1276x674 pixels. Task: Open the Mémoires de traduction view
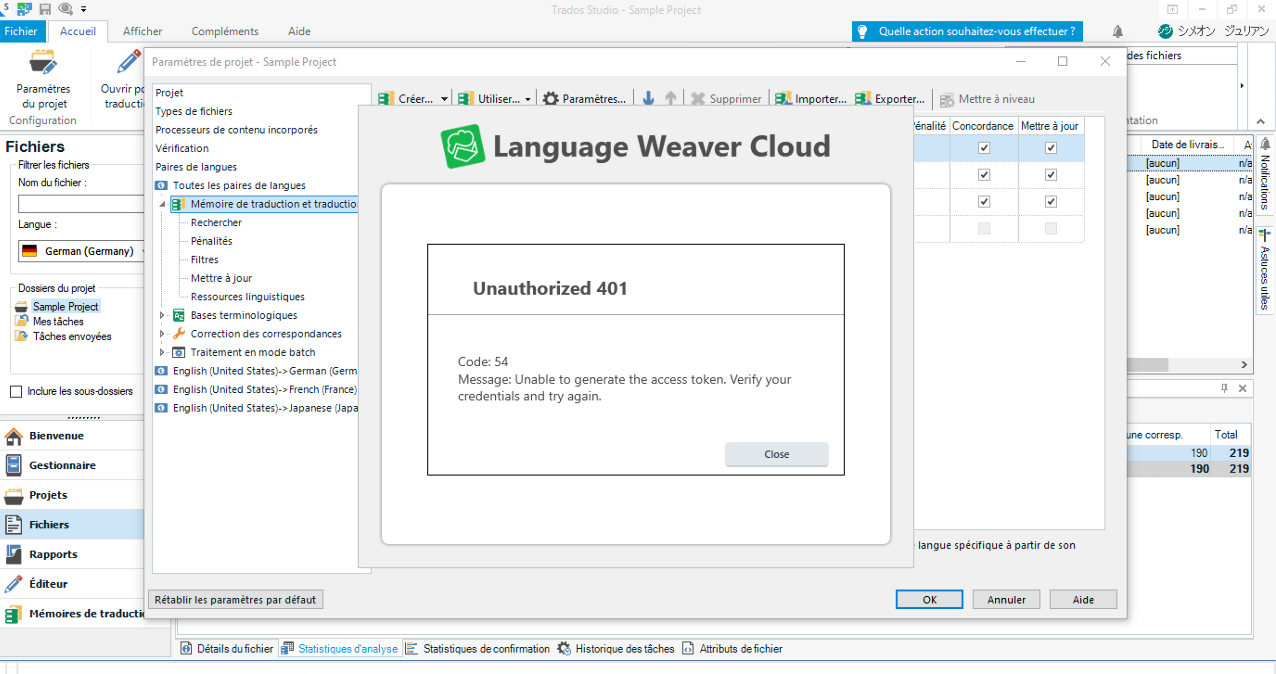coord(70,613)
